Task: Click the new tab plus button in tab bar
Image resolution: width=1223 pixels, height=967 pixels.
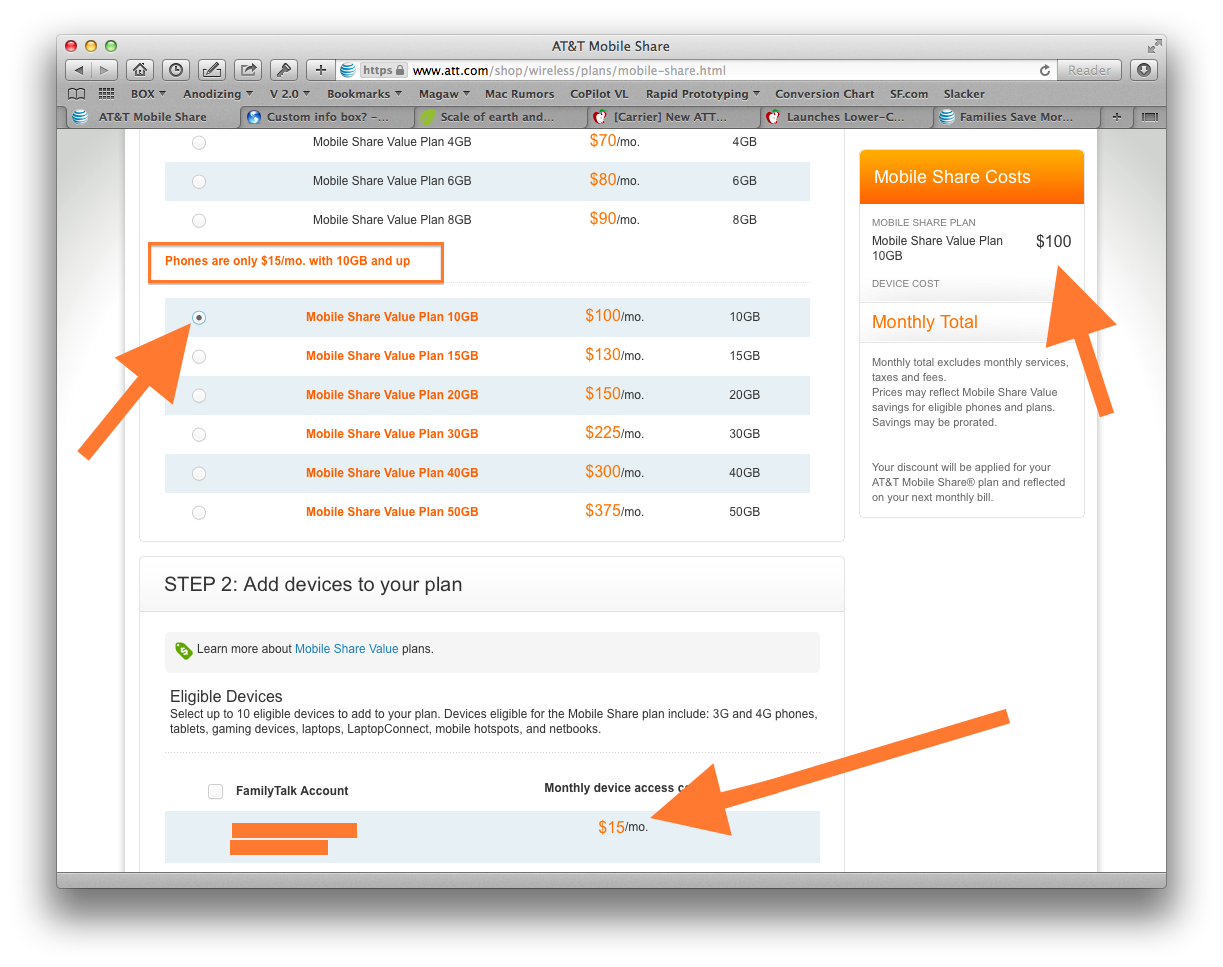Action: tap(1117, 117)
